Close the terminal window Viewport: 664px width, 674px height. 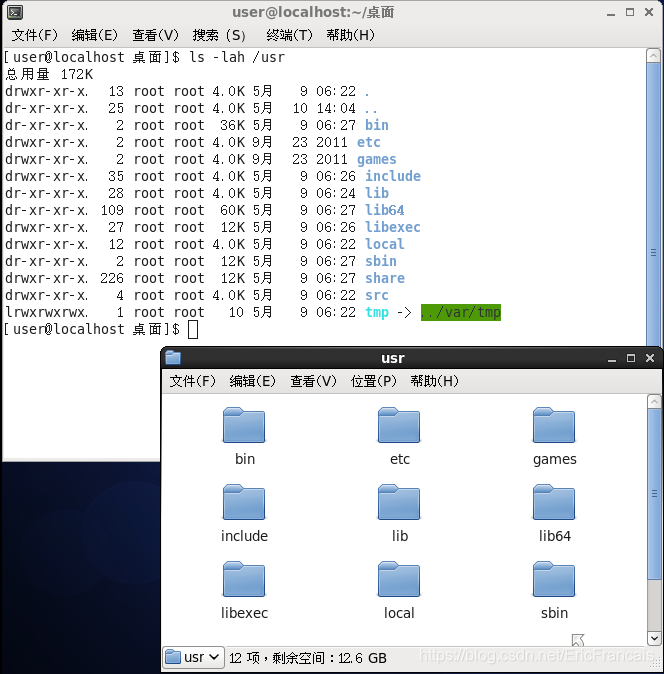[649, 12]
